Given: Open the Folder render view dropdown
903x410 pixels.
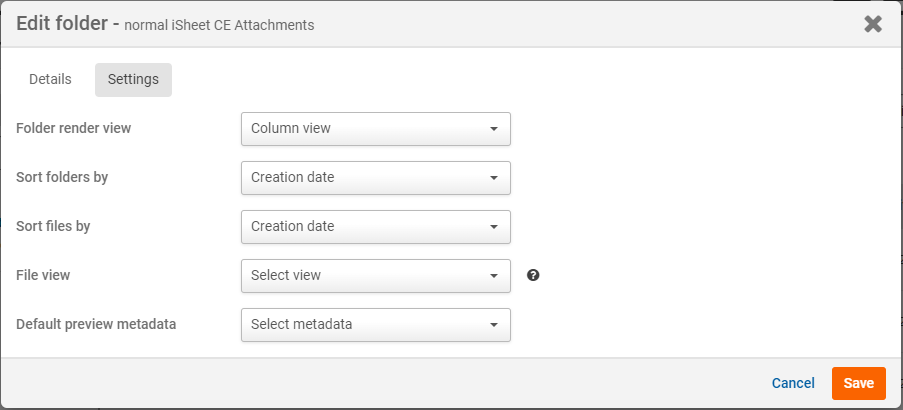Looking at the screenshot, I should click(x=375, y=129).
